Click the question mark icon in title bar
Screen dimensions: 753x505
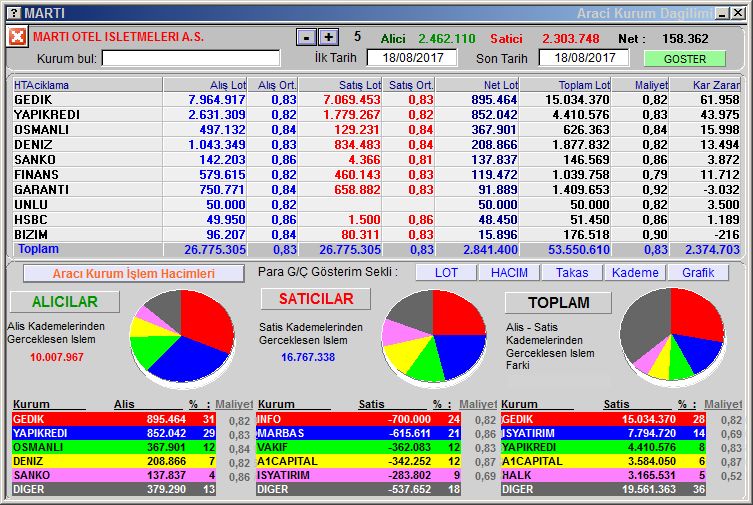tap(14, 13)
